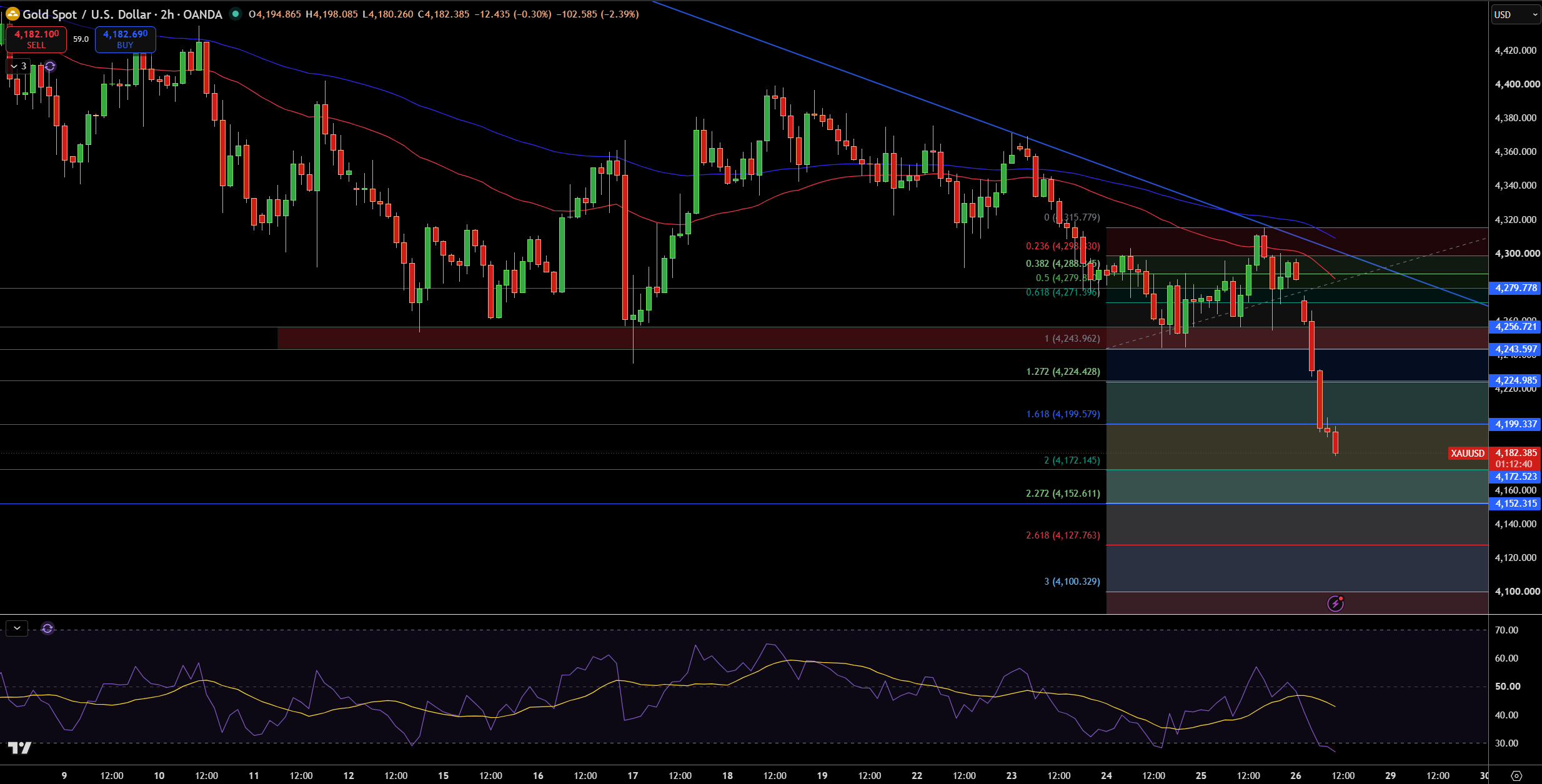Click the 4,360.000 price scale label
1542x784 pixels.
[x=1516, y=151]
